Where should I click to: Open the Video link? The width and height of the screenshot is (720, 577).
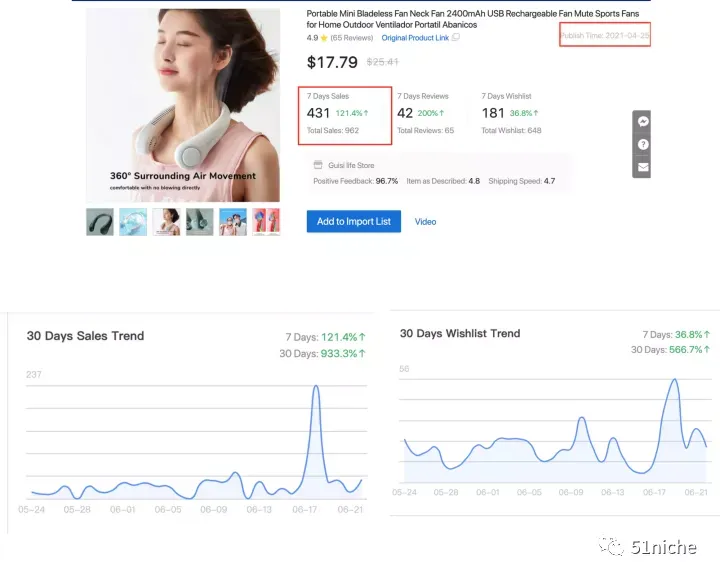[425, 222]
